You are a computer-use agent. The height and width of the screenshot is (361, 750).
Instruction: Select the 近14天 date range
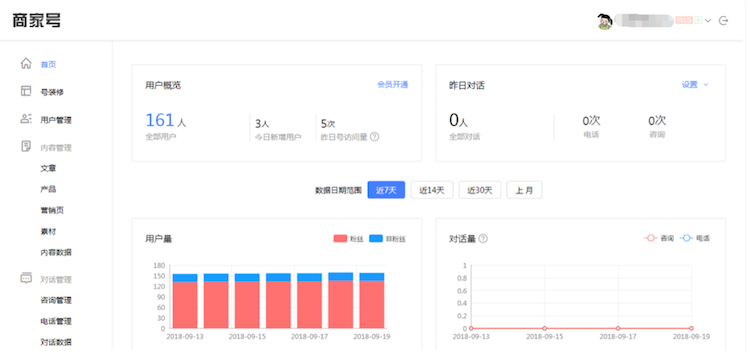(432, 190)
